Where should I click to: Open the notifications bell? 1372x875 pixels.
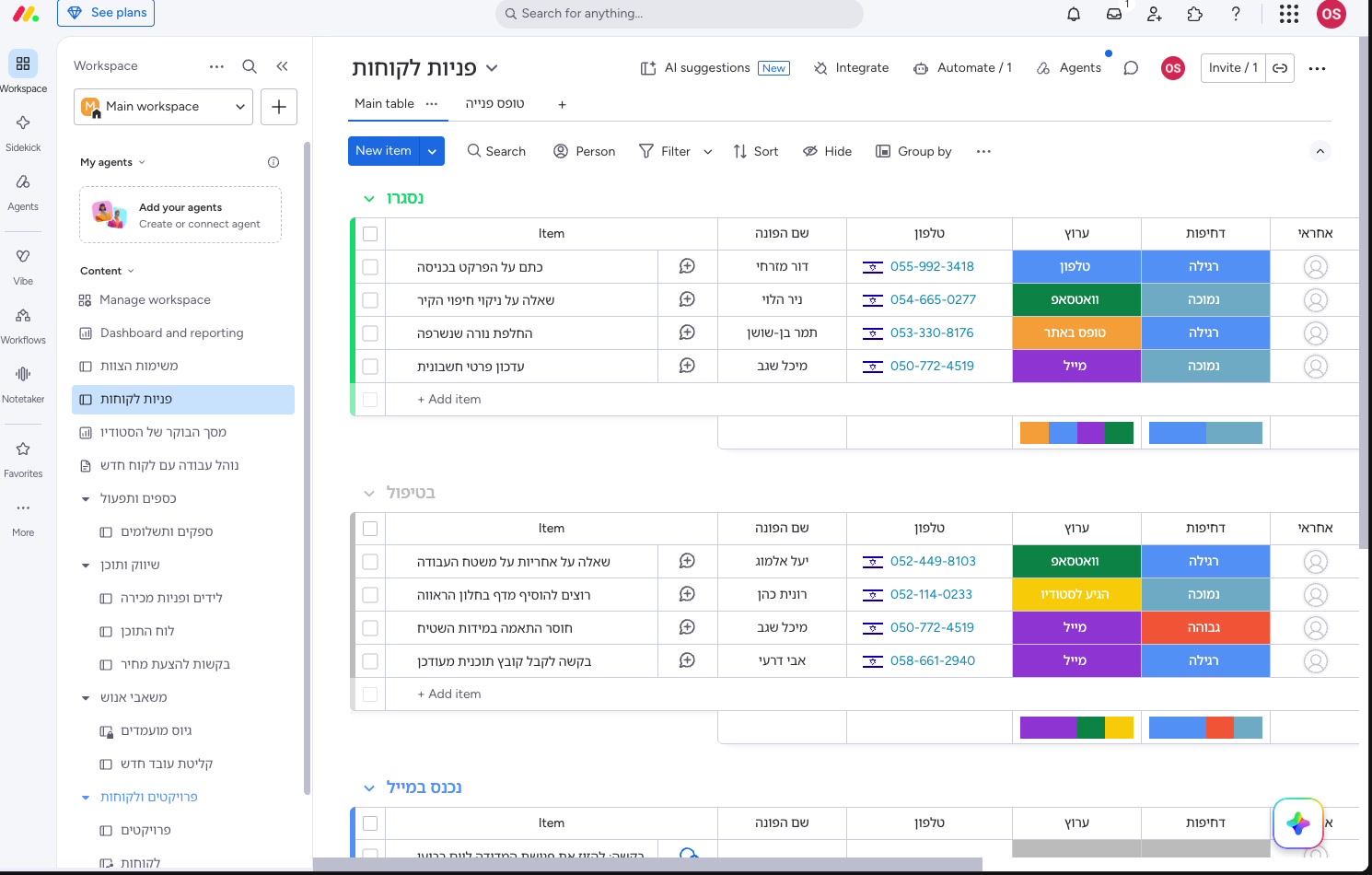[x=1074, y=14]
